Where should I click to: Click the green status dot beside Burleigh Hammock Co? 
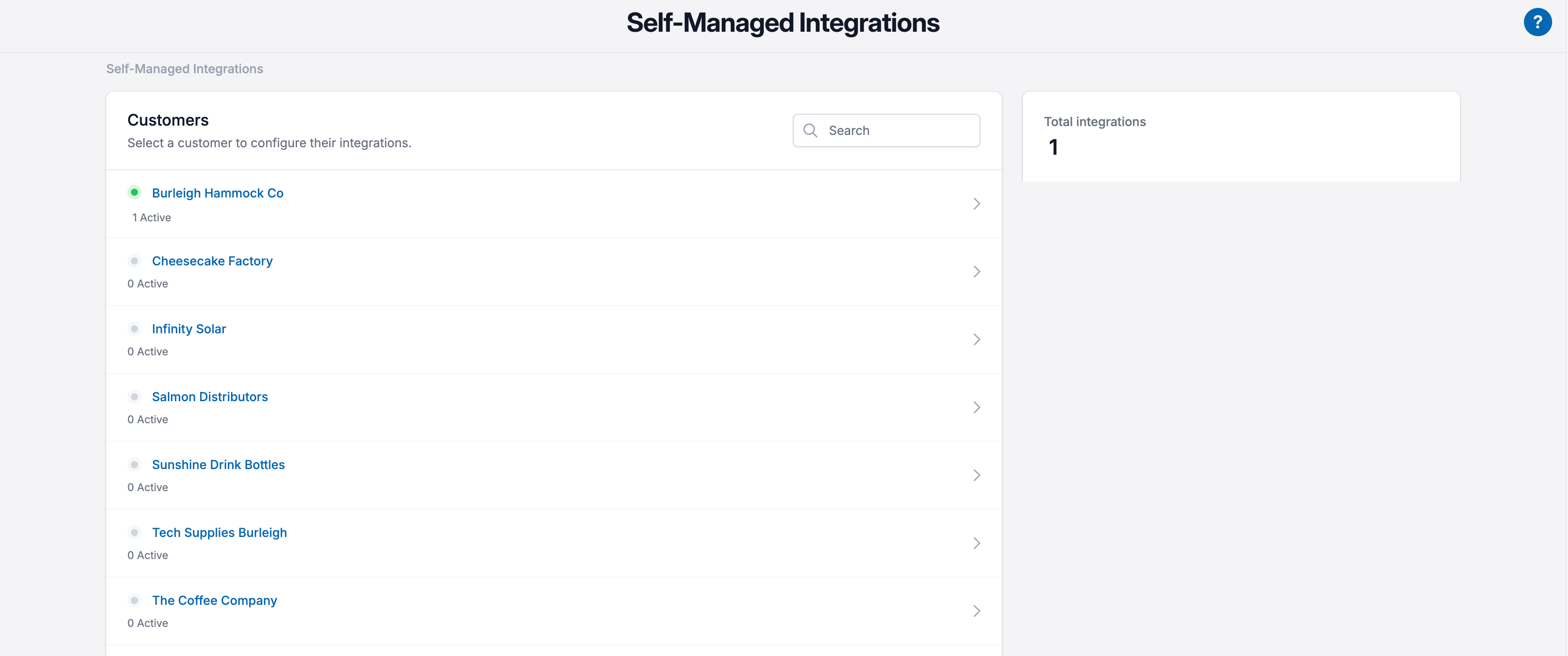[134, 192]
